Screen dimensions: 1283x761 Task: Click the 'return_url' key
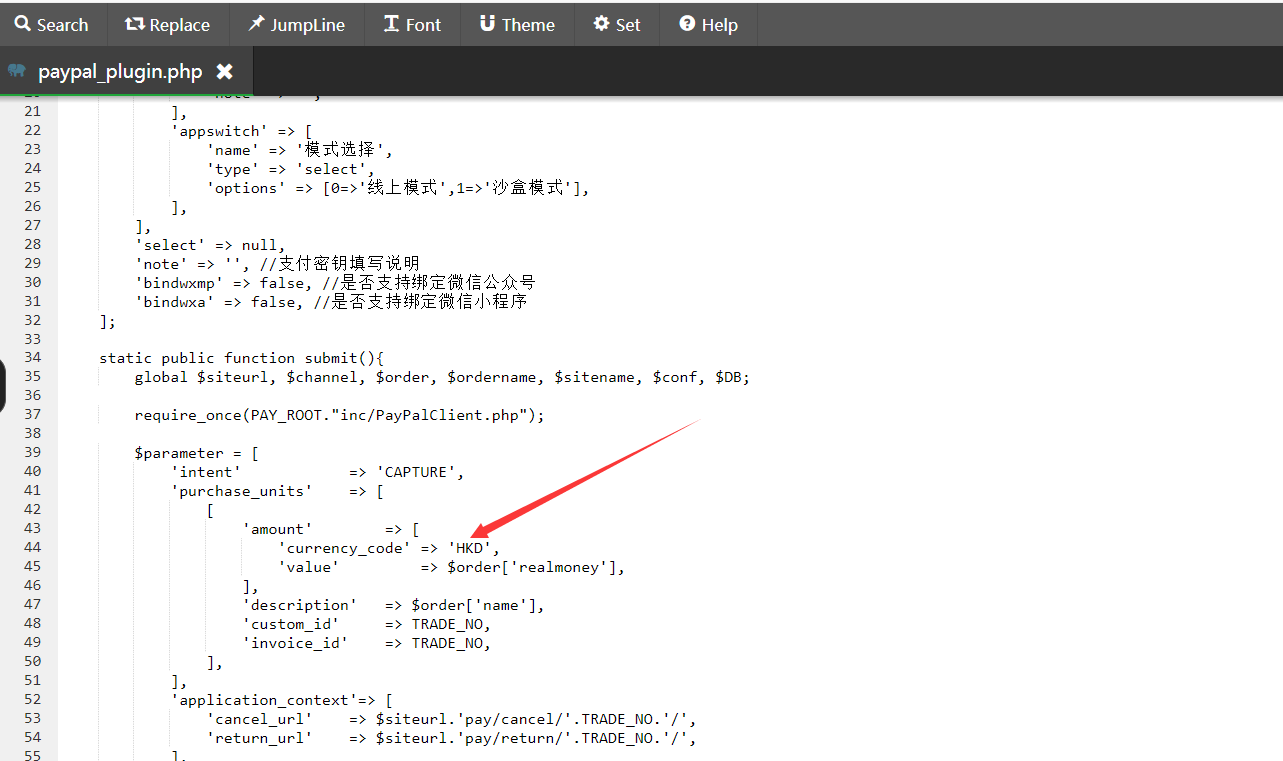coord(260,738)
